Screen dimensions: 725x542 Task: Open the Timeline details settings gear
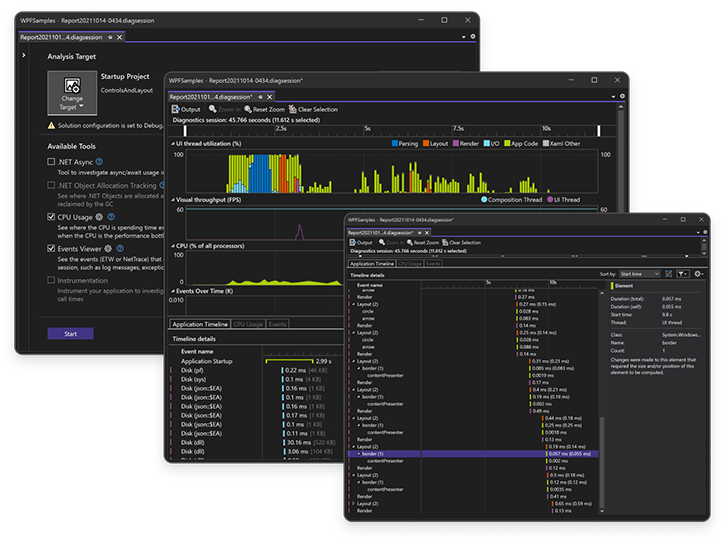(x=699, y=274)
